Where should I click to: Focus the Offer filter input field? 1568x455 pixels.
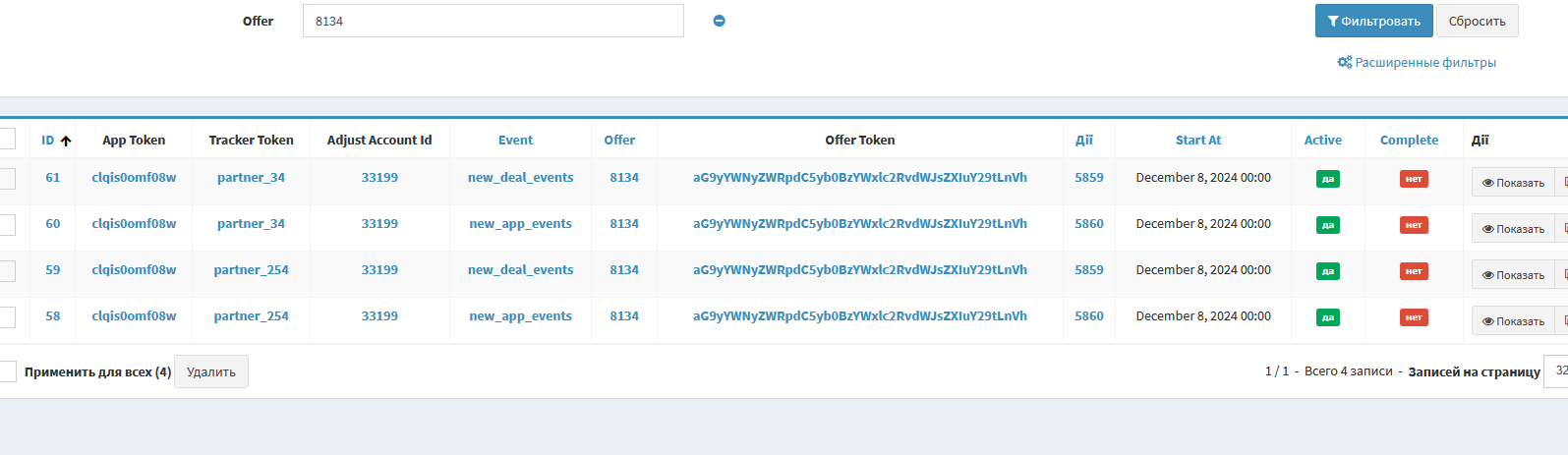[493, 21]
